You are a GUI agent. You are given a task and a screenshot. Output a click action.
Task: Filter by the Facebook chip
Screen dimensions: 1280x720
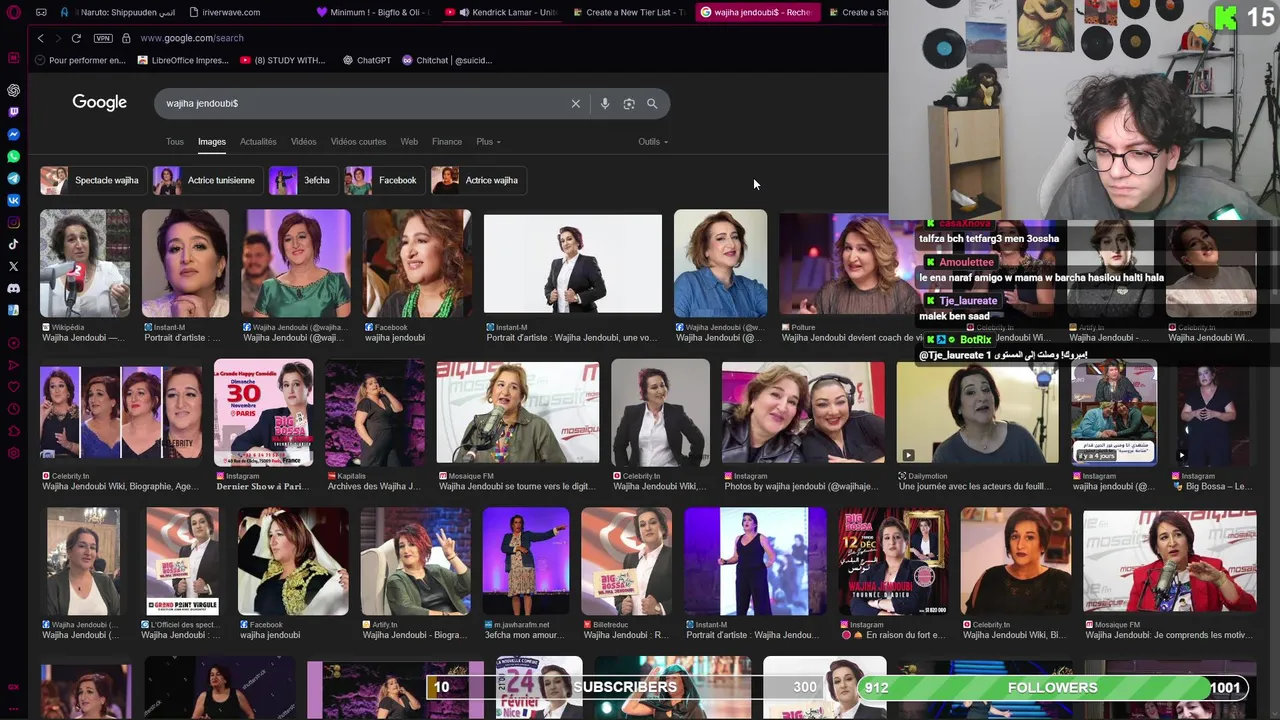tap(384, 180)
